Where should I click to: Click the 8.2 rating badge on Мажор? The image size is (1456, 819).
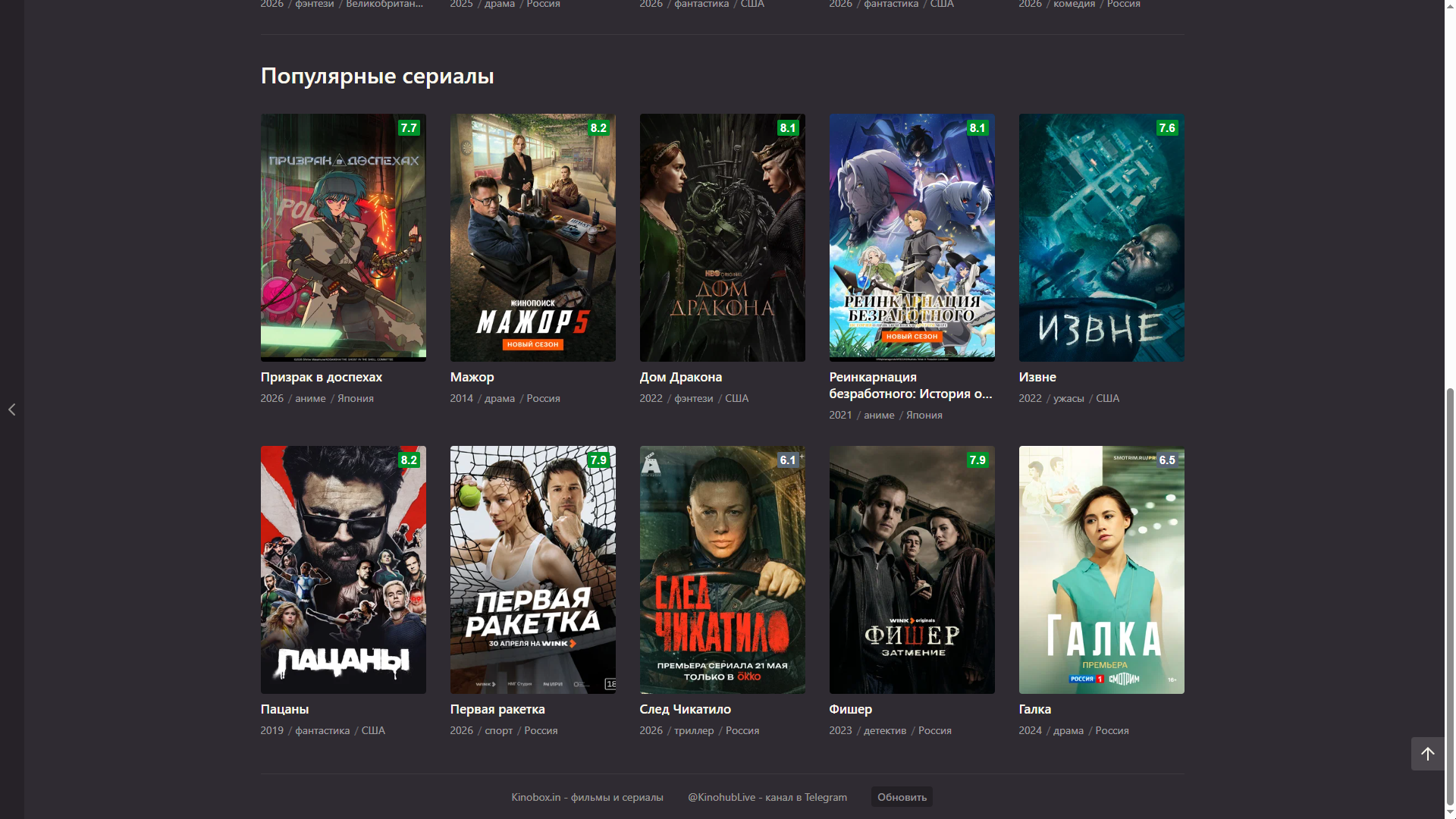tap(598, 128)
